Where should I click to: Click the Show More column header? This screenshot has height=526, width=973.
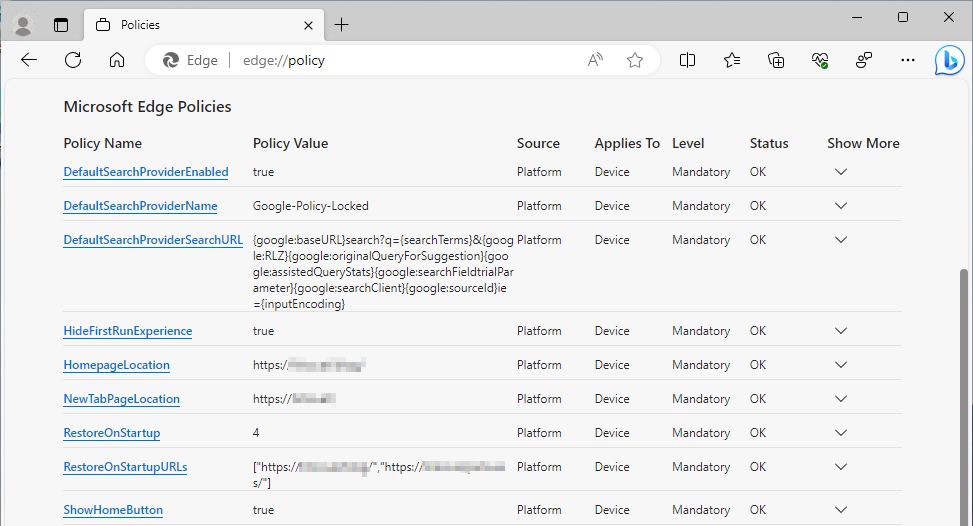coord(863,143)
